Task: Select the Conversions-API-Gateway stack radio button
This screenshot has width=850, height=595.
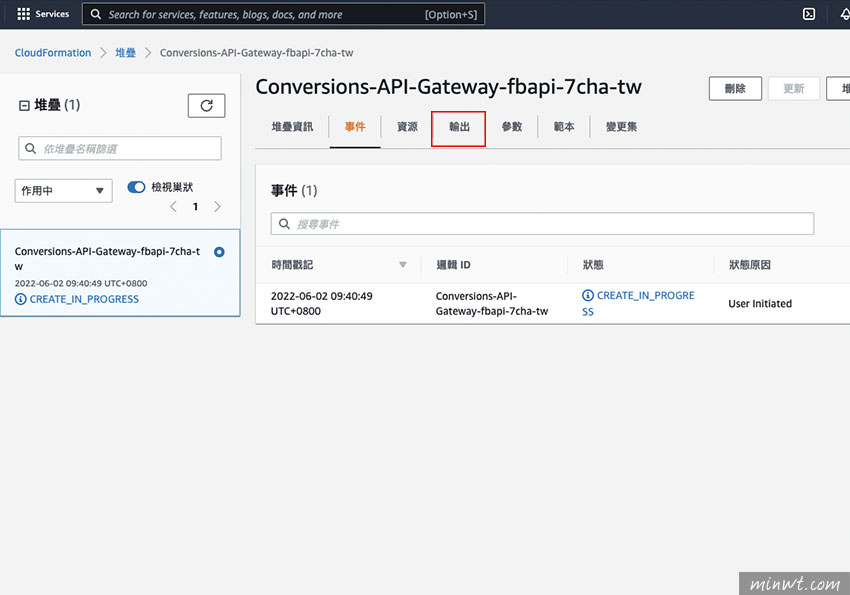Action: [219, 252]
